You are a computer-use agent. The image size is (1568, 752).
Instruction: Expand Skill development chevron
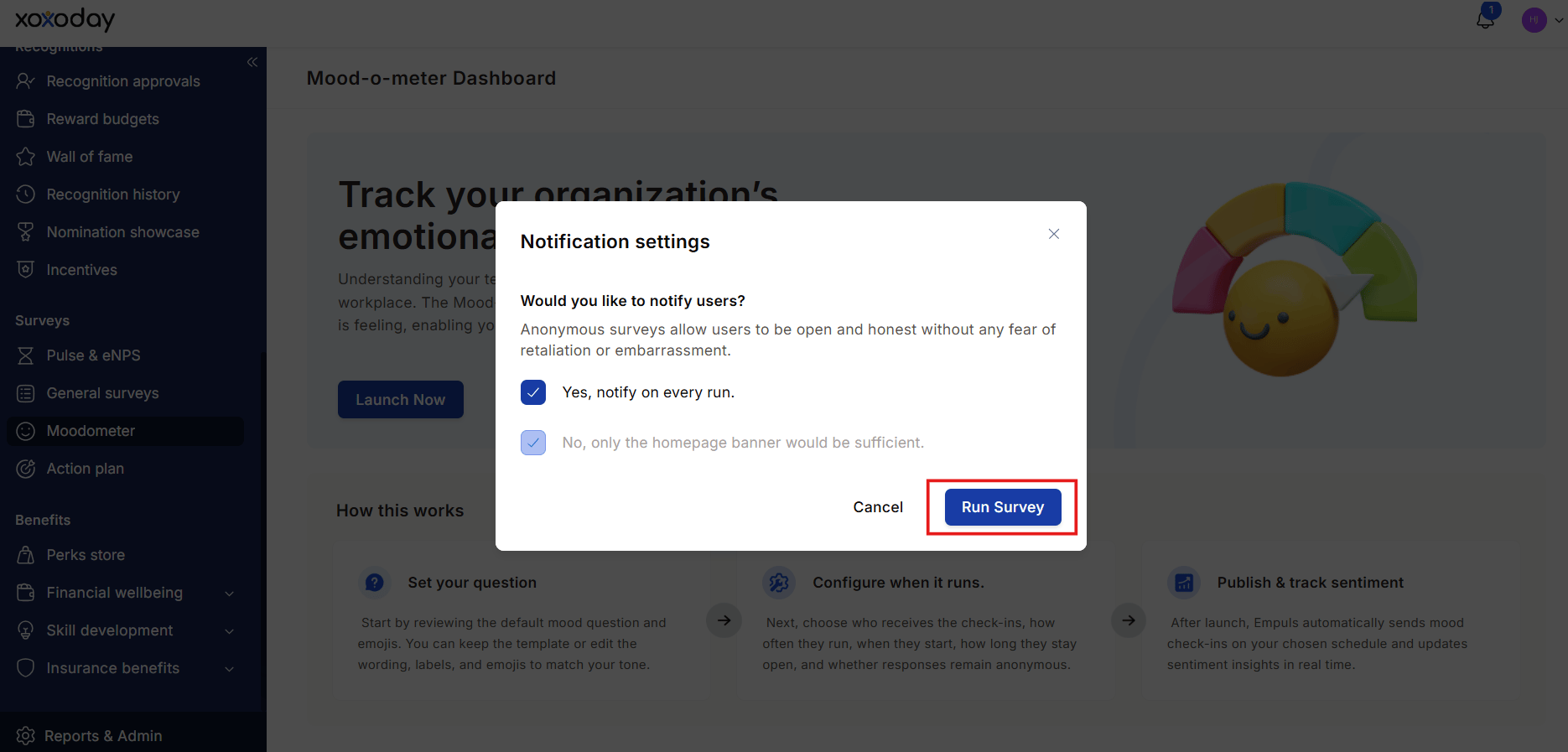[230, 631]
